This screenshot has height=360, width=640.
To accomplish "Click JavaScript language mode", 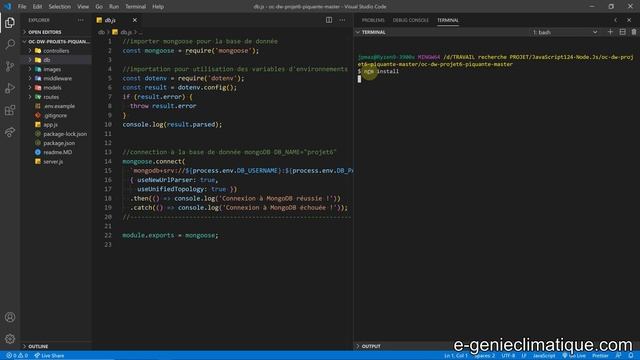I will point(544,356).
